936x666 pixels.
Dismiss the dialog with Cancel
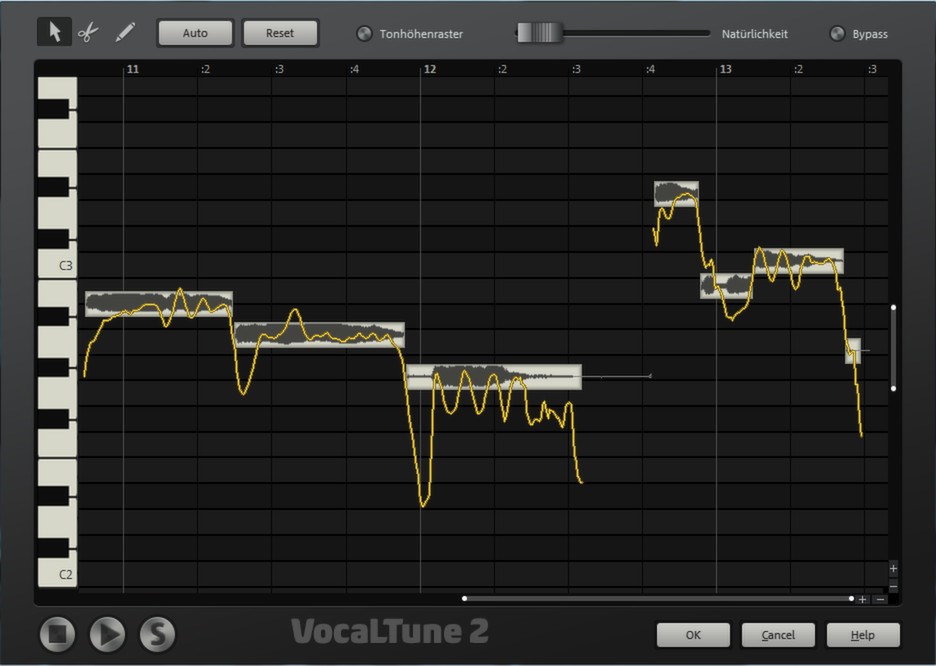coord(777,634)
